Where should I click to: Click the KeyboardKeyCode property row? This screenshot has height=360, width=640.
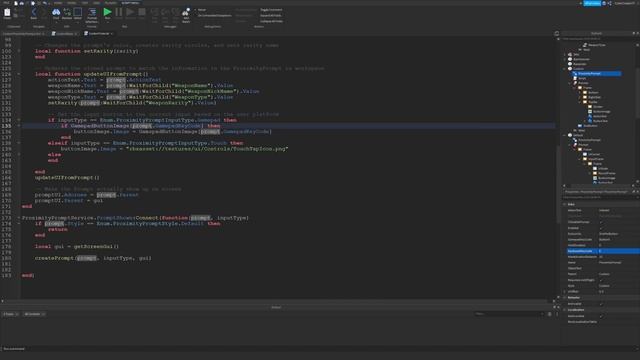(x=603, y=251)
